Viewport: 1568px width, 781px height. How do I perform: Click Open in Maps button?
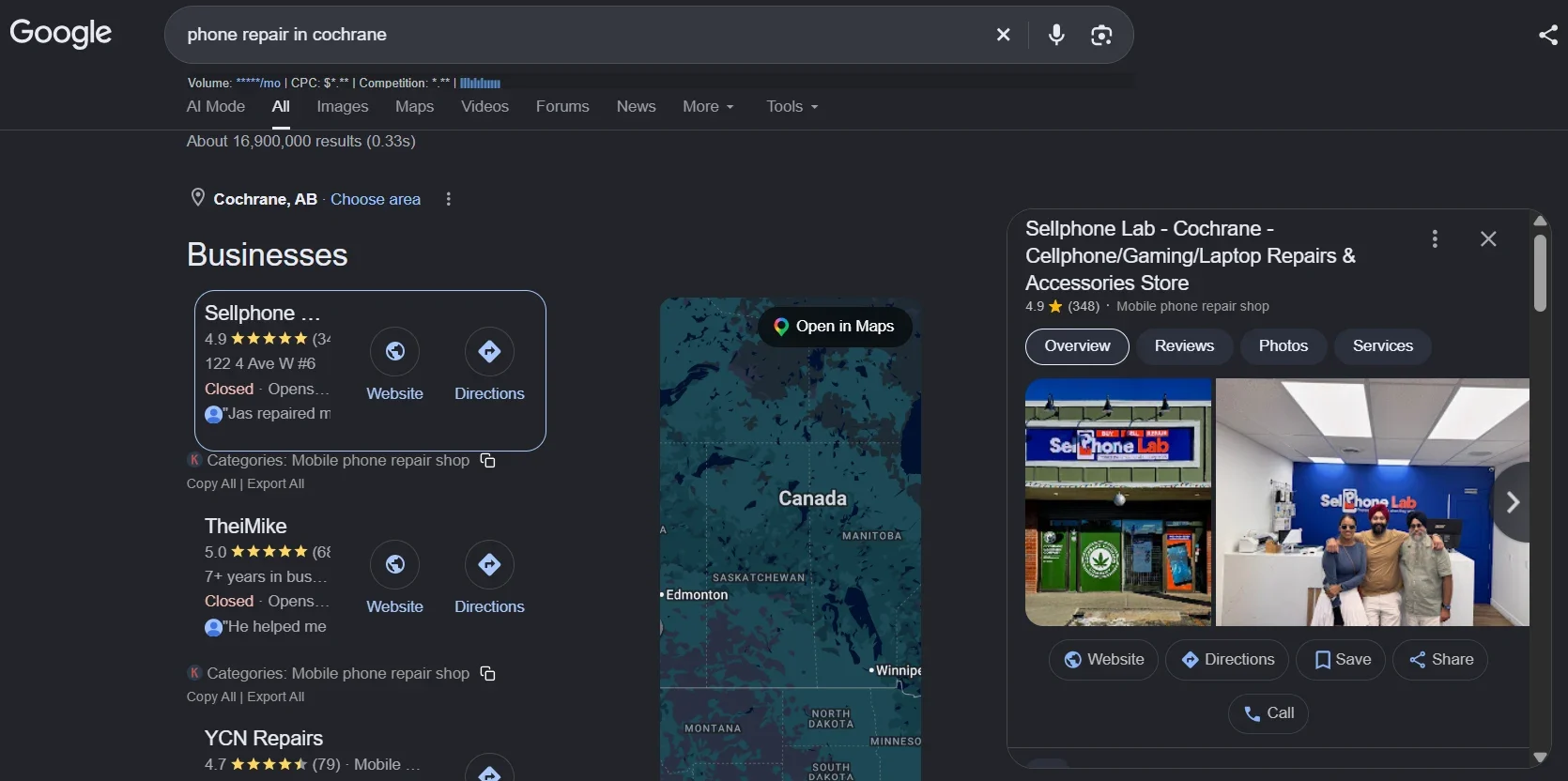point(835,327)
